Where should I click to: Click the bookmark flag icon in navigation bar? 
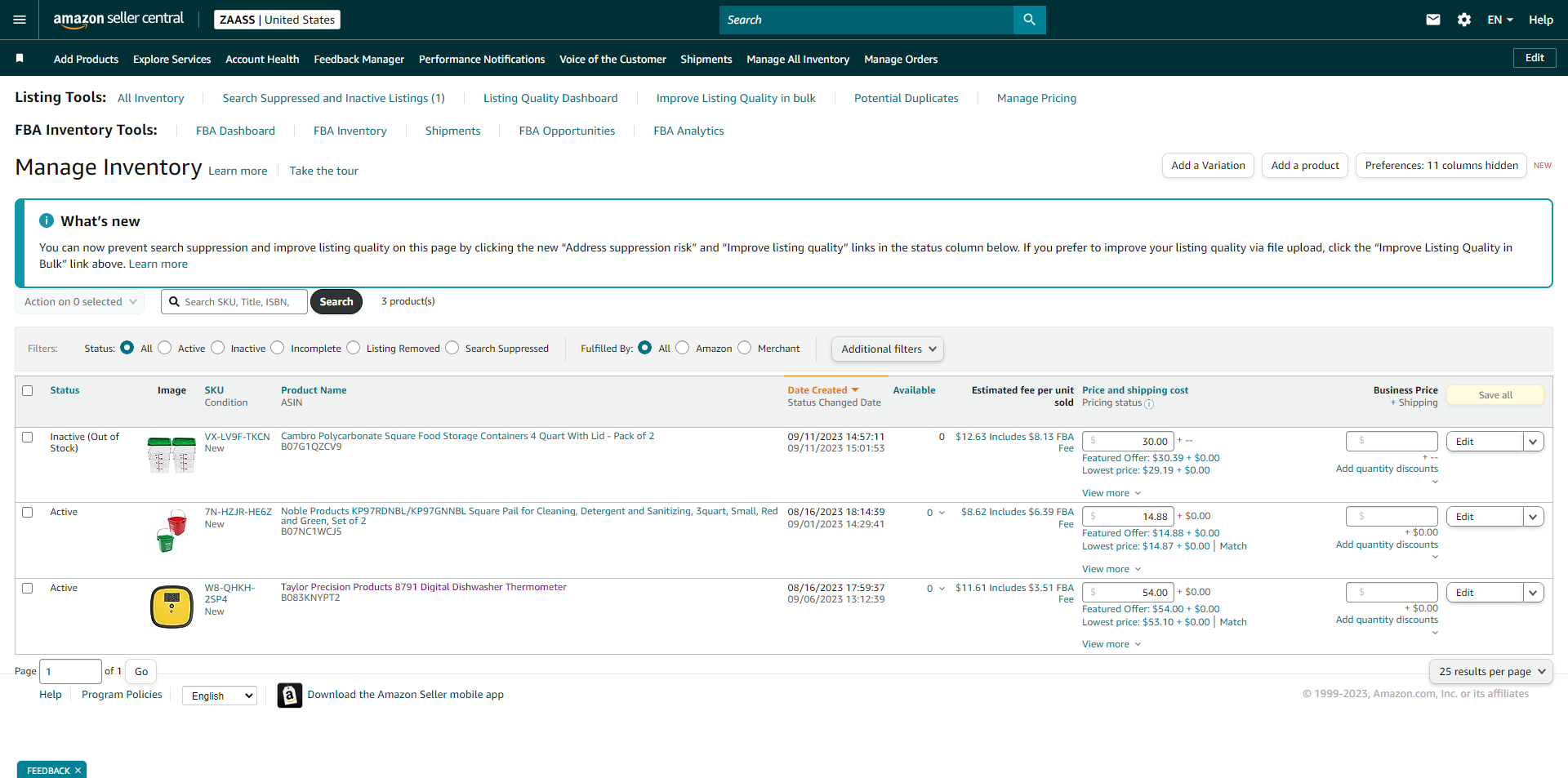pos(20,58)
